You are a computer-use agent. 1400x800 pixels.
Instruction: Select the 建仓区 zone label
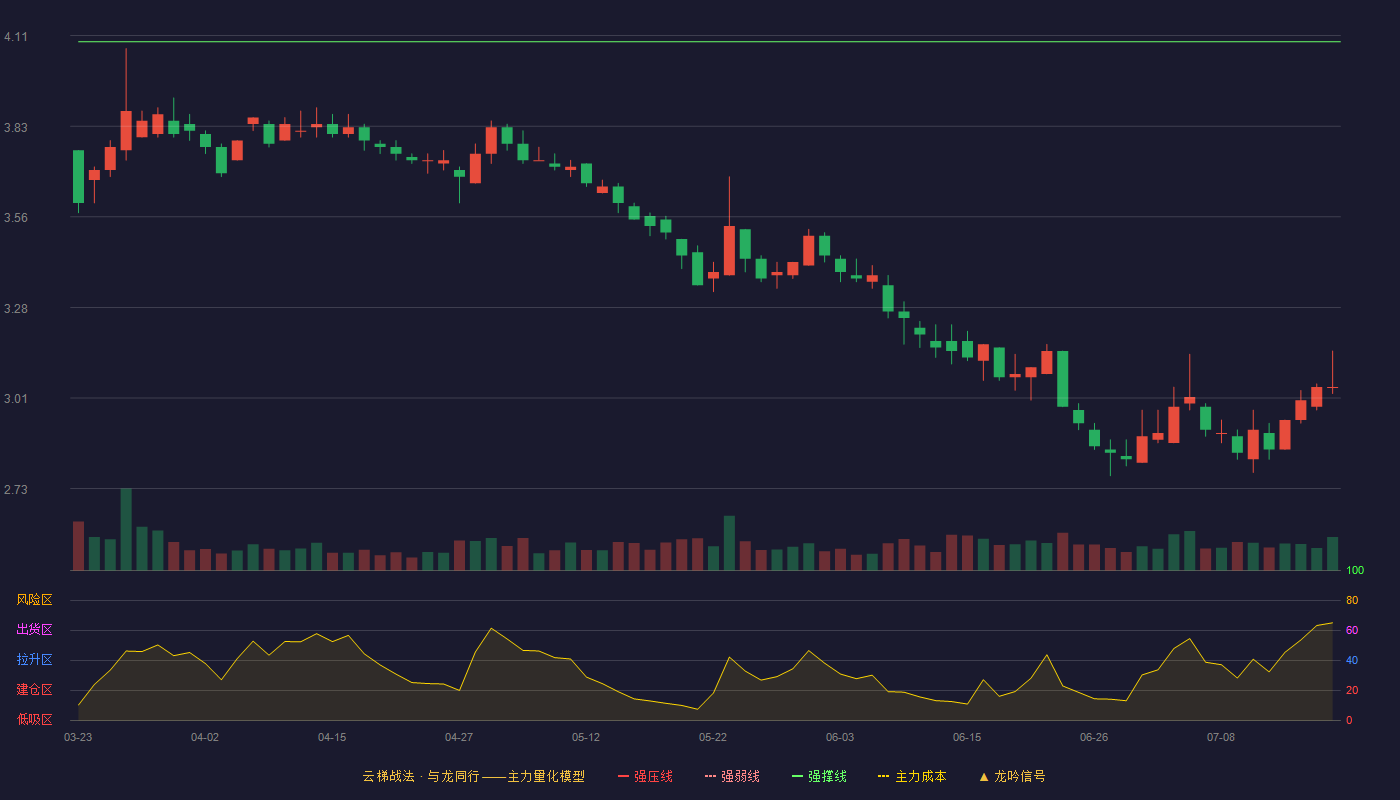34,690
